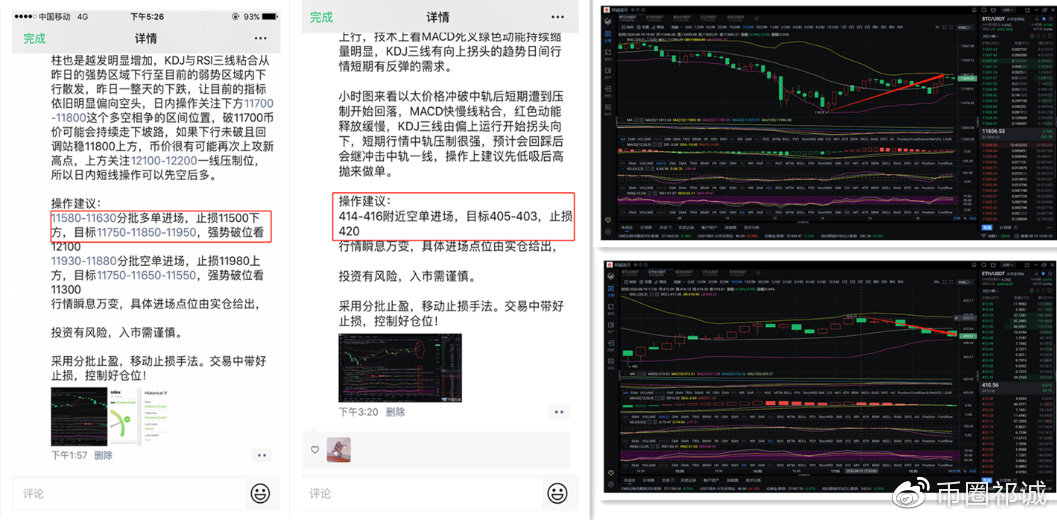Open the ⋯ more menu in middle phone header
Image resolution: width=1057 pixels, height=520 pixels.
[x=557, y=17]
